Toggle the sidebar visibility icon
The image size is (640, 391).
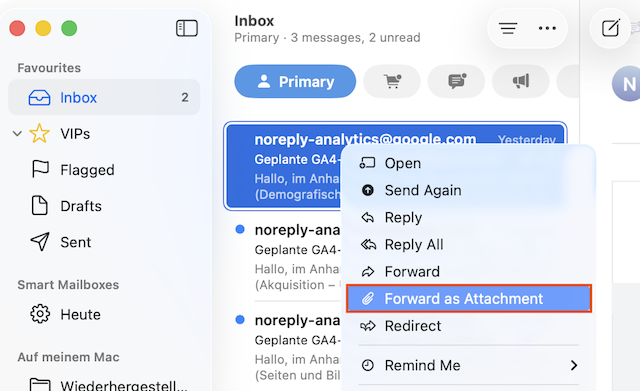[187, 28]
